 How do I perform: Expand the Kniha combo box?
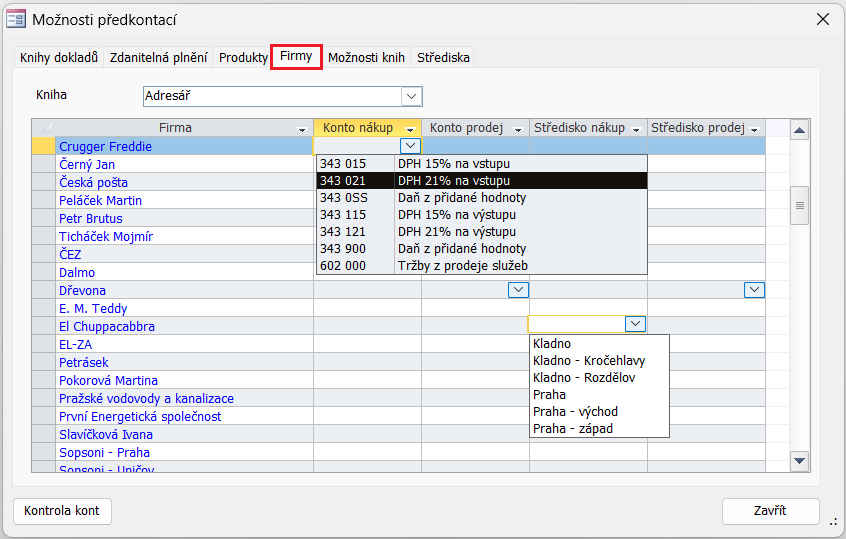pos(411,96)
